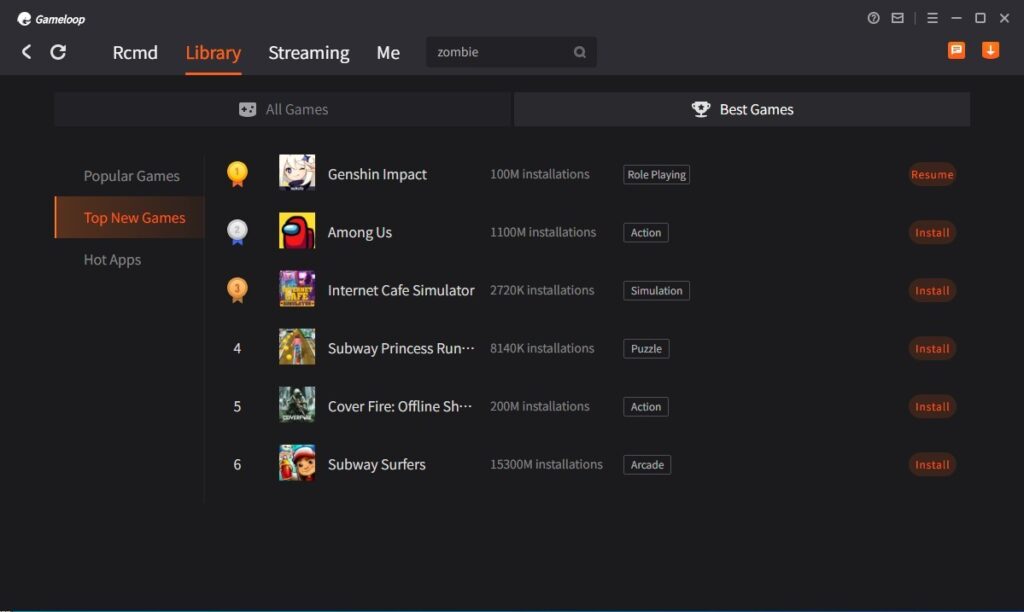The height and width of the screenshot is (612, 1024).
Task: Click the Internet Cafe Simulator thumbnail
Action: [x=295, y=289]
